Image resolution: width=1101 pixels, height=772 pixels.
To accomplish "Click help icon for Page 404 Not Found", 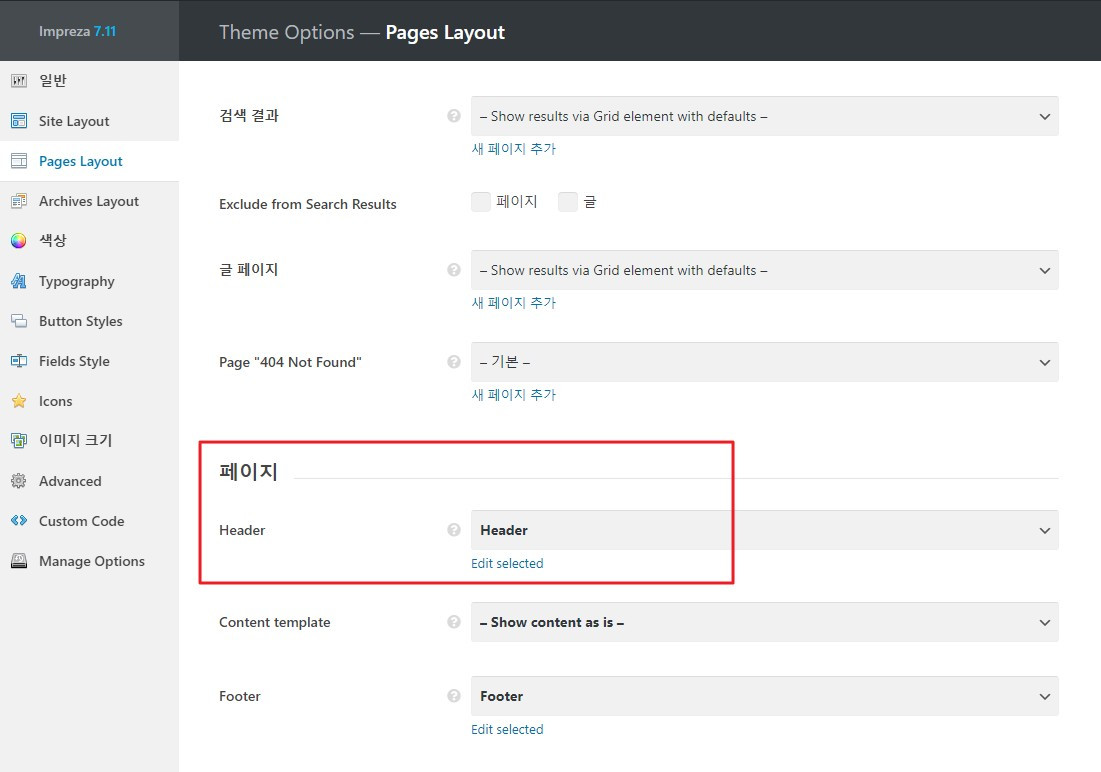I will pos(454,362).
